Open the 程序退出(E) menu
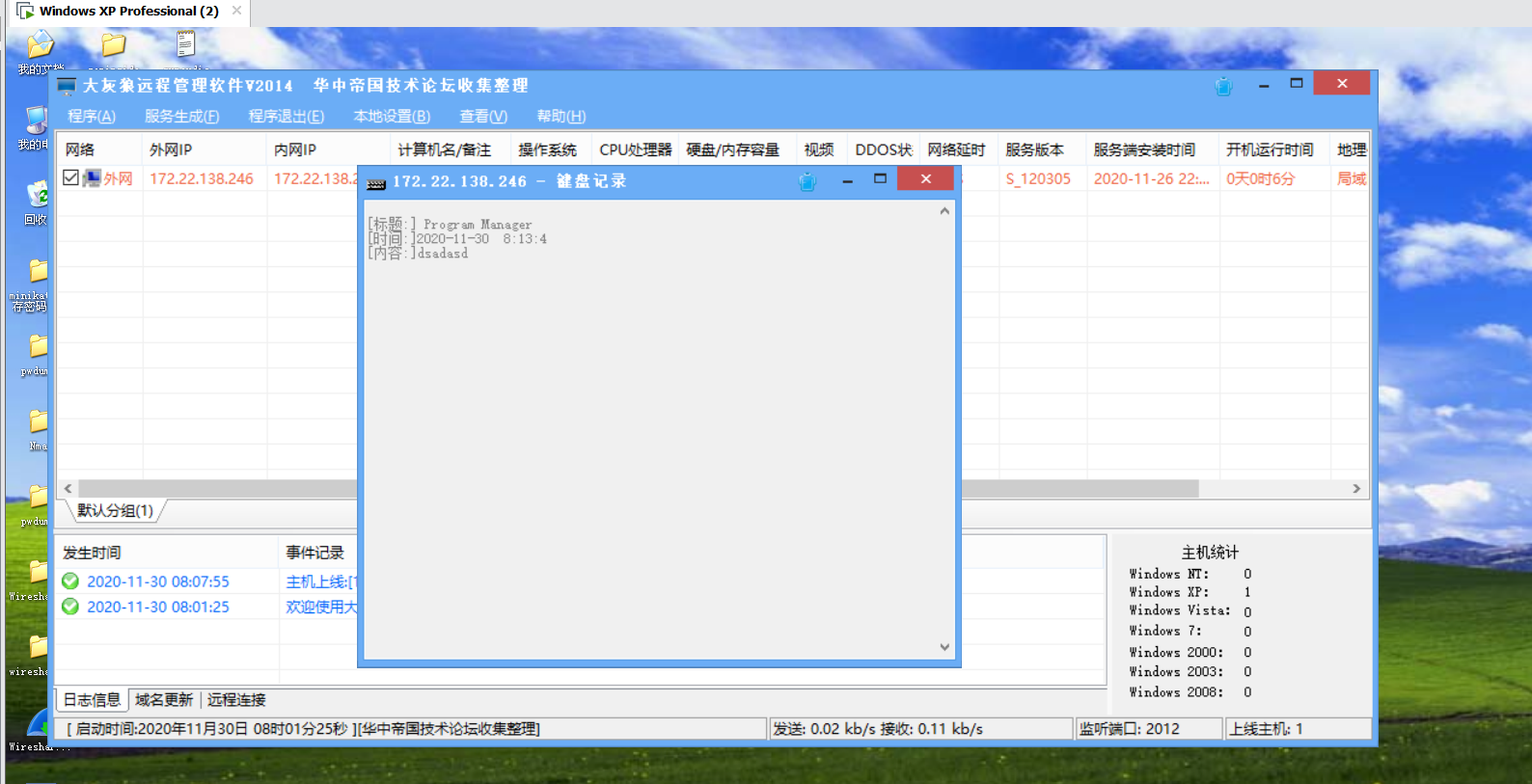This screenshot has width=1532, height=784. [x=287, y=117]
